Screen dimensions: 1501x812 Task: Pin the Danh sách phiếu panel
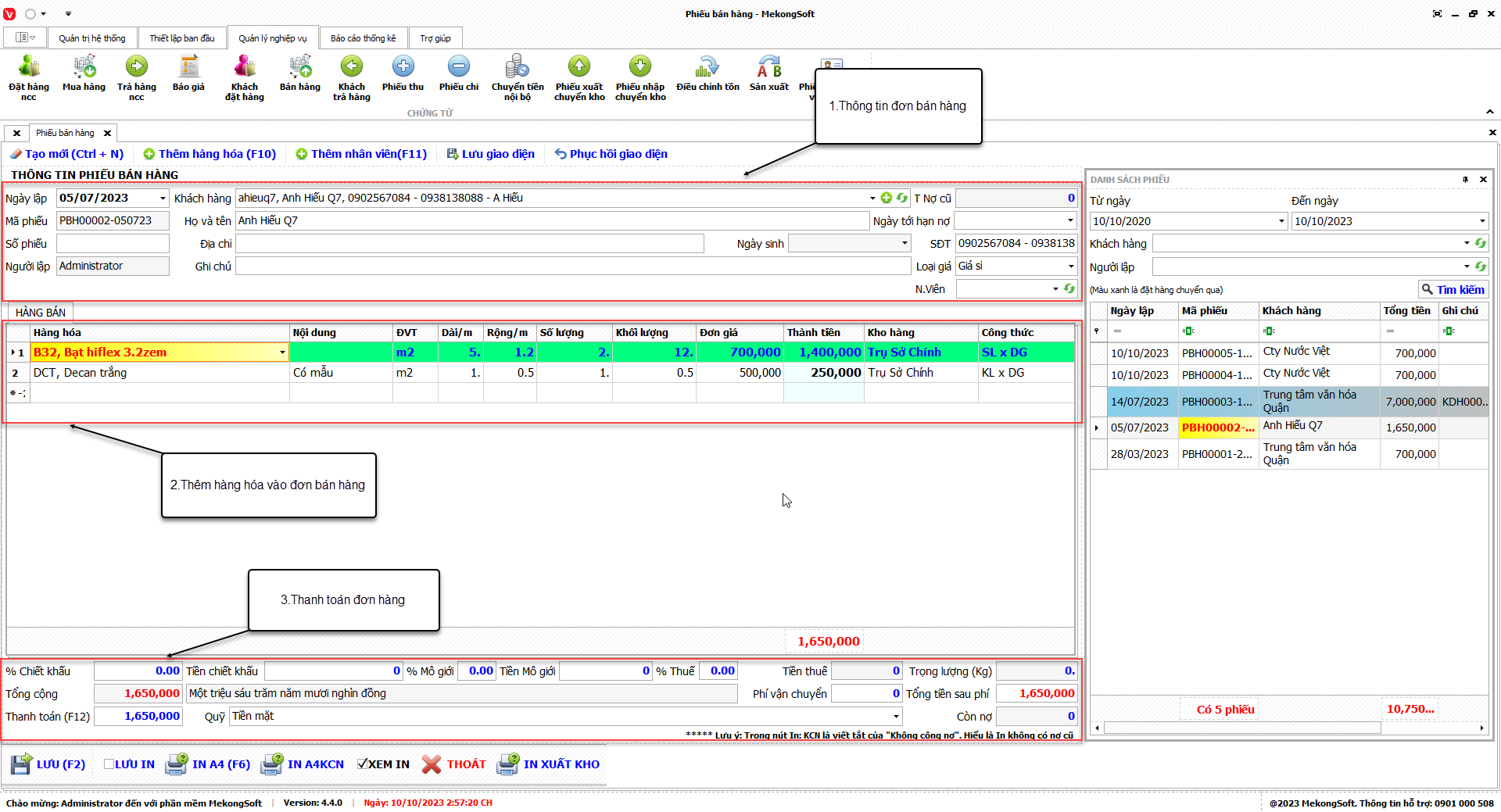(x=1465, y=180)
